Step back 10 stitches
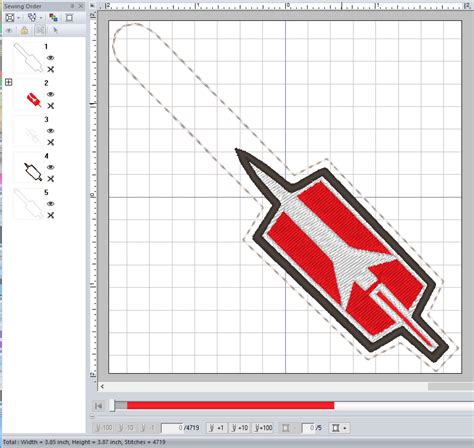474x448 pixels. coord(126,428)
